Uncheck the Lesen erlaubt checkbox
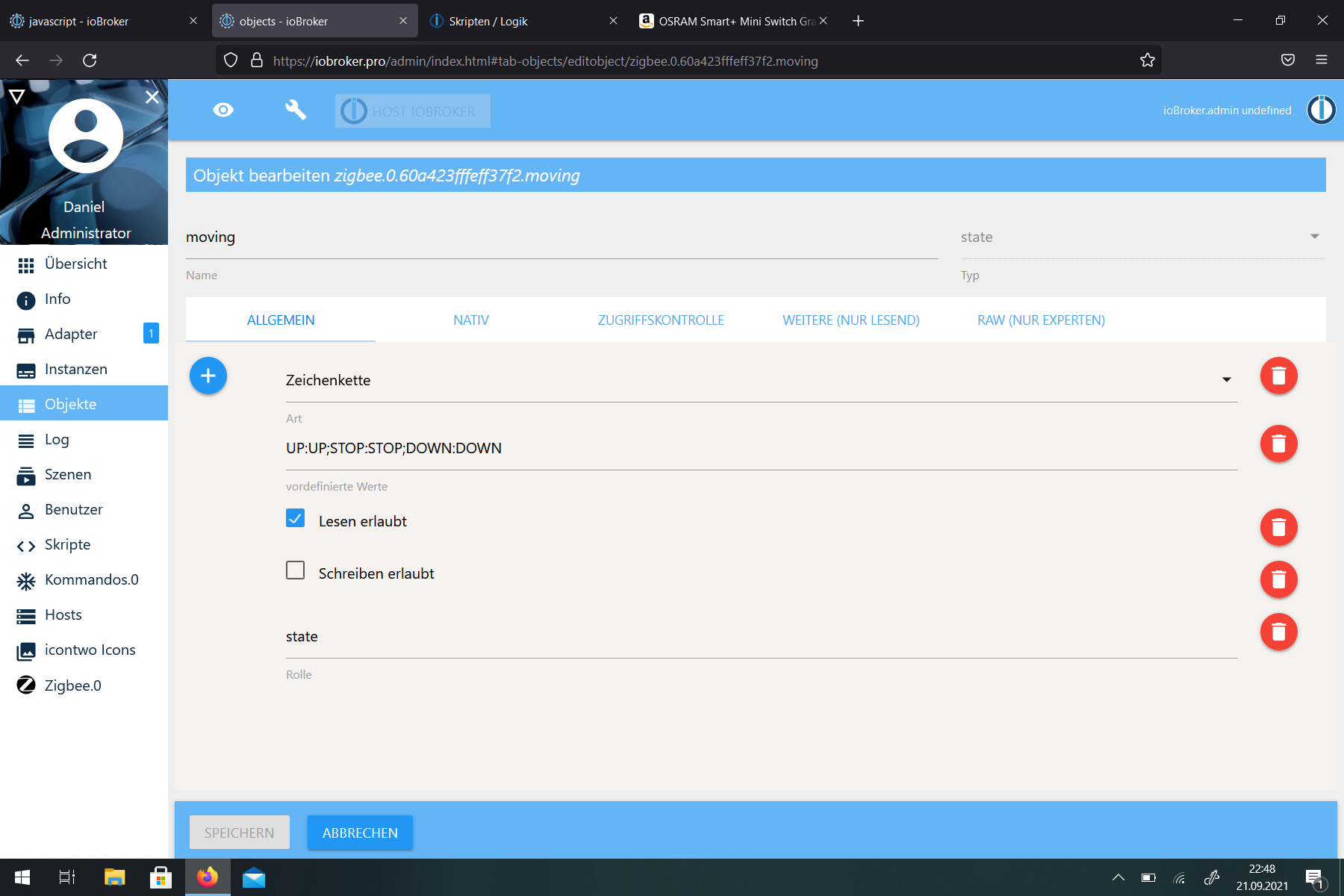This screenshot has width=1344, height=896. click(x=296, y=518)
